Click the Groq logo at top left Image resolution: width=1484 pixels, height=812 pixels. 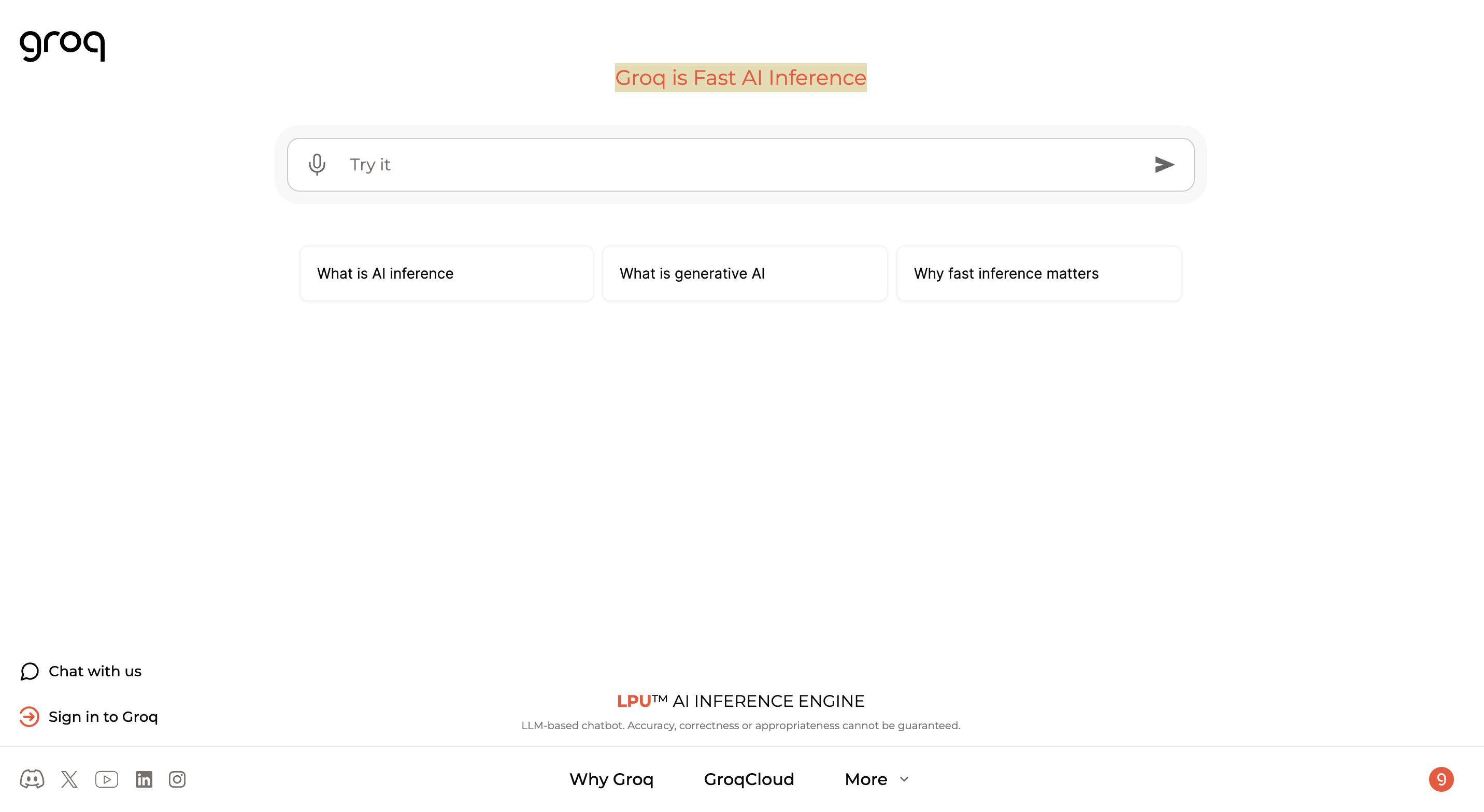(62, 45)
